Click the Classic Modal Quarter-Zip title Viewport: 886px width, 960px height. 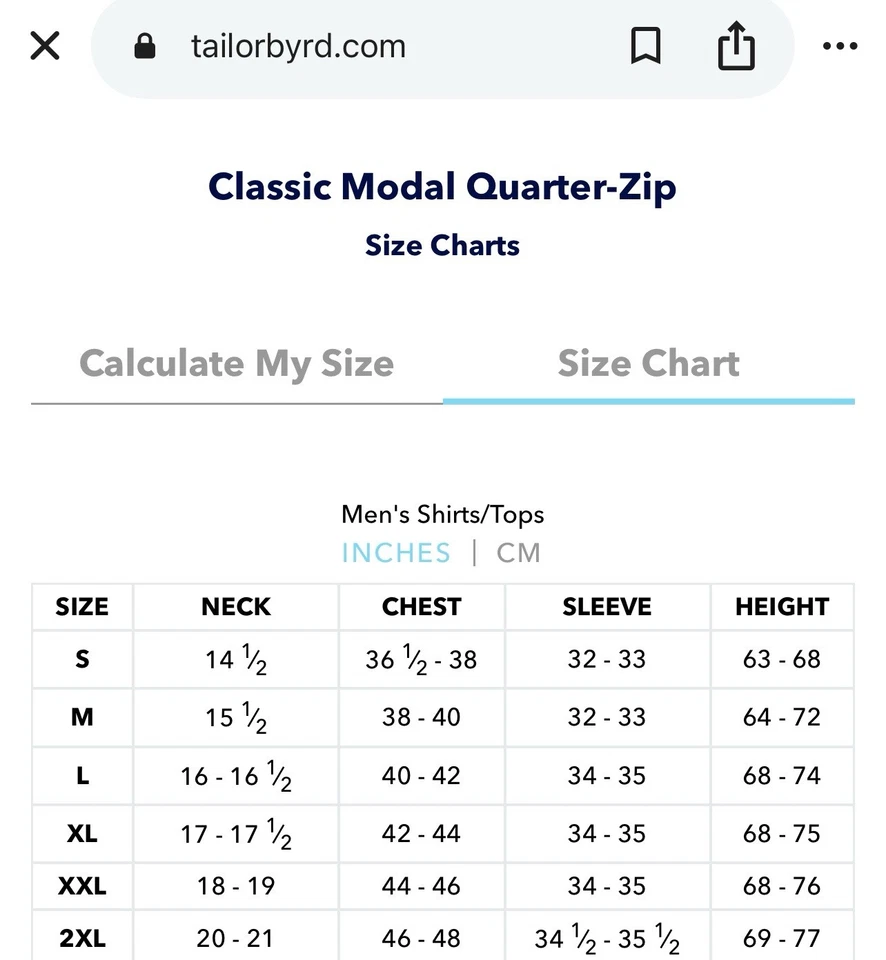click(443, 186)
